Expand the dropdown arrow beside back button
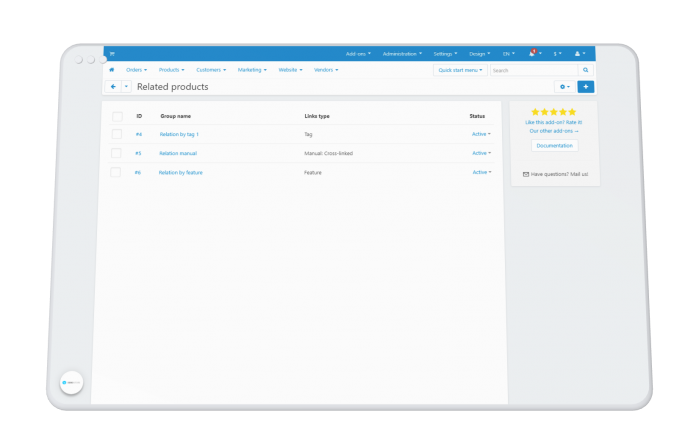Screen dimensions: 700x445 (126, 87)
